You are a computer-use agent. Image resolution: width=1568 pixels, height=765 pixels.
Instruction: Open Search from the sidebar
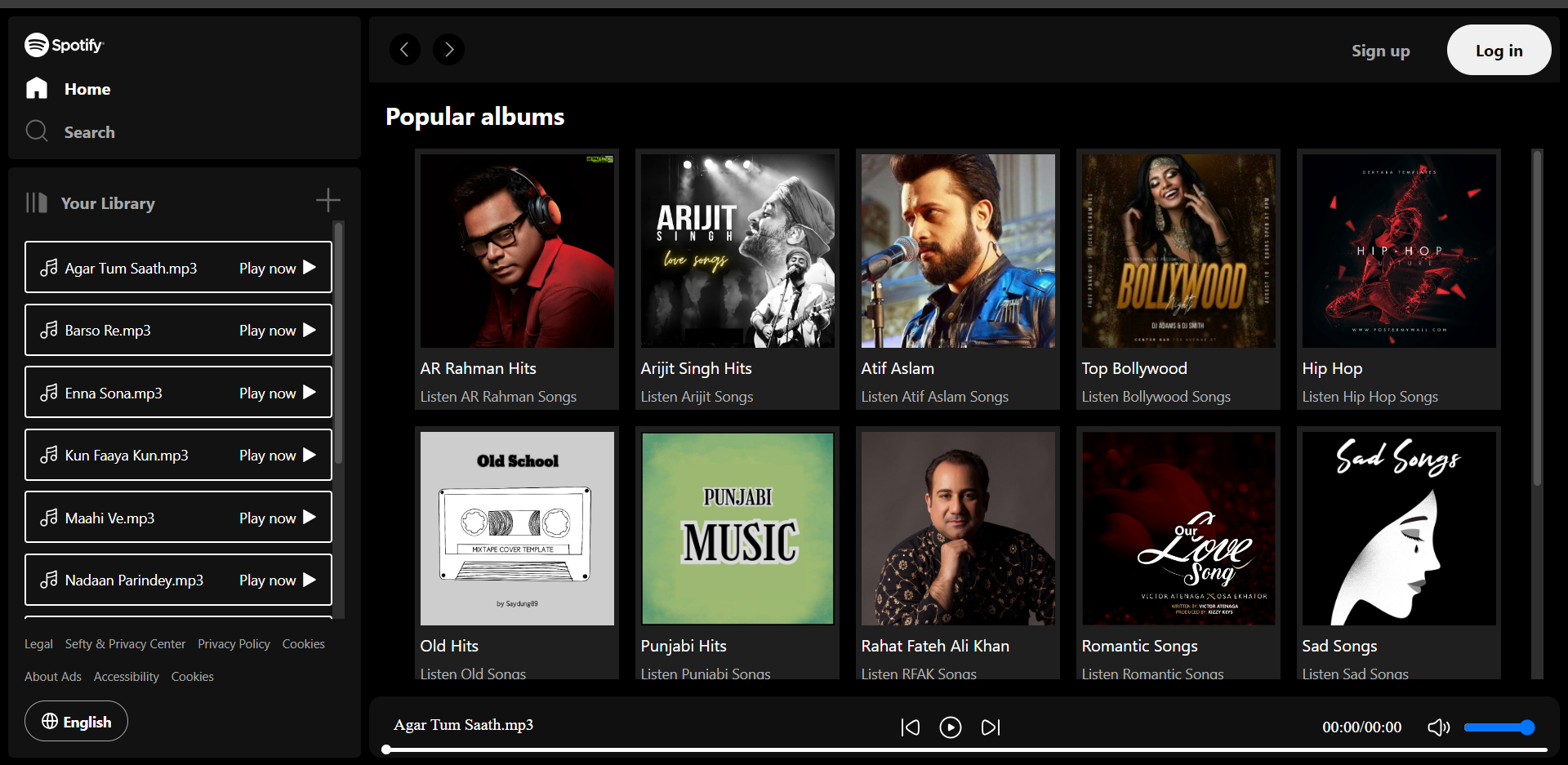89,132
